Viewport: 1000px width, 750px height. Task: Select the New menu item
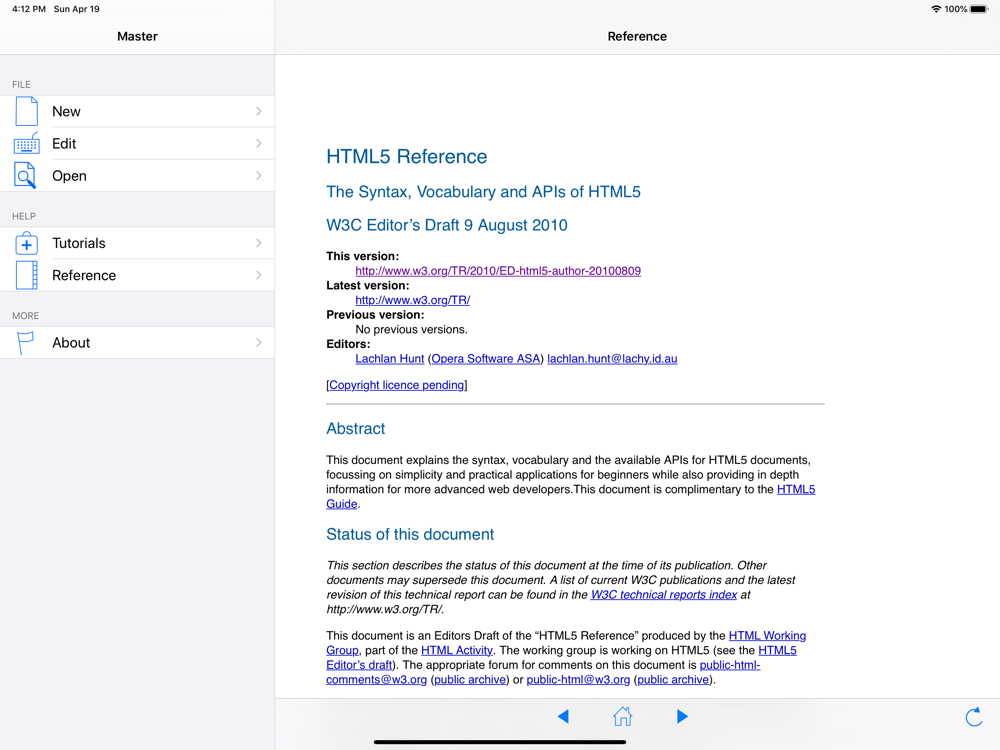click(137, 111)
